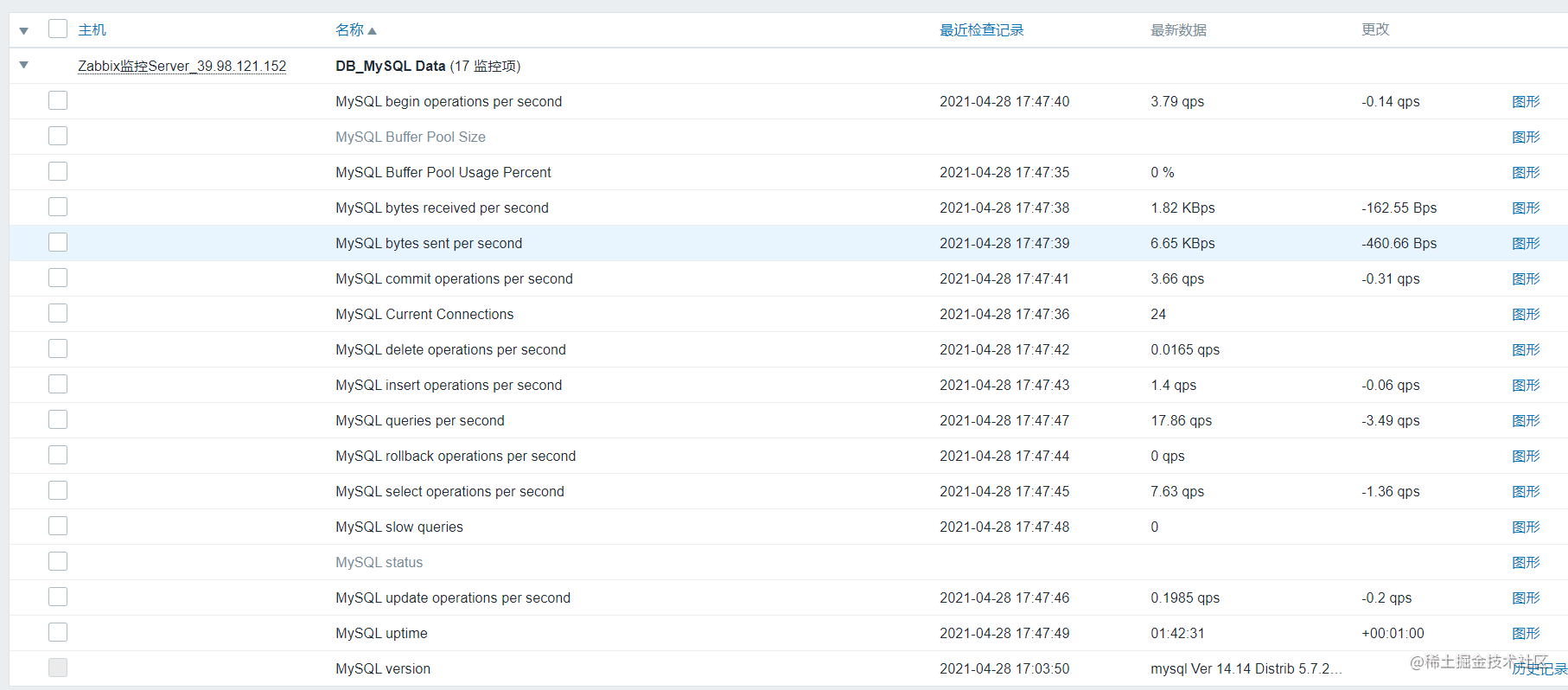This screenshot has height=690, width=1568.
Task: Check the box for MySQL bytes sent per second
Action: (58, 242)
